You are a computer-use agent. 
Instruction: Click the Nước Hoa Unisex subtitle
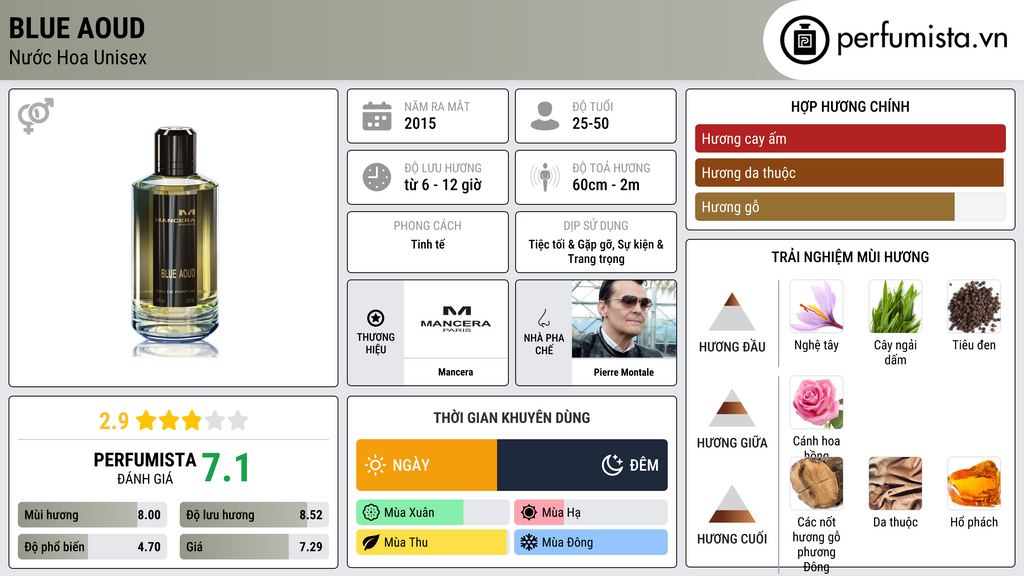point(78,57)
